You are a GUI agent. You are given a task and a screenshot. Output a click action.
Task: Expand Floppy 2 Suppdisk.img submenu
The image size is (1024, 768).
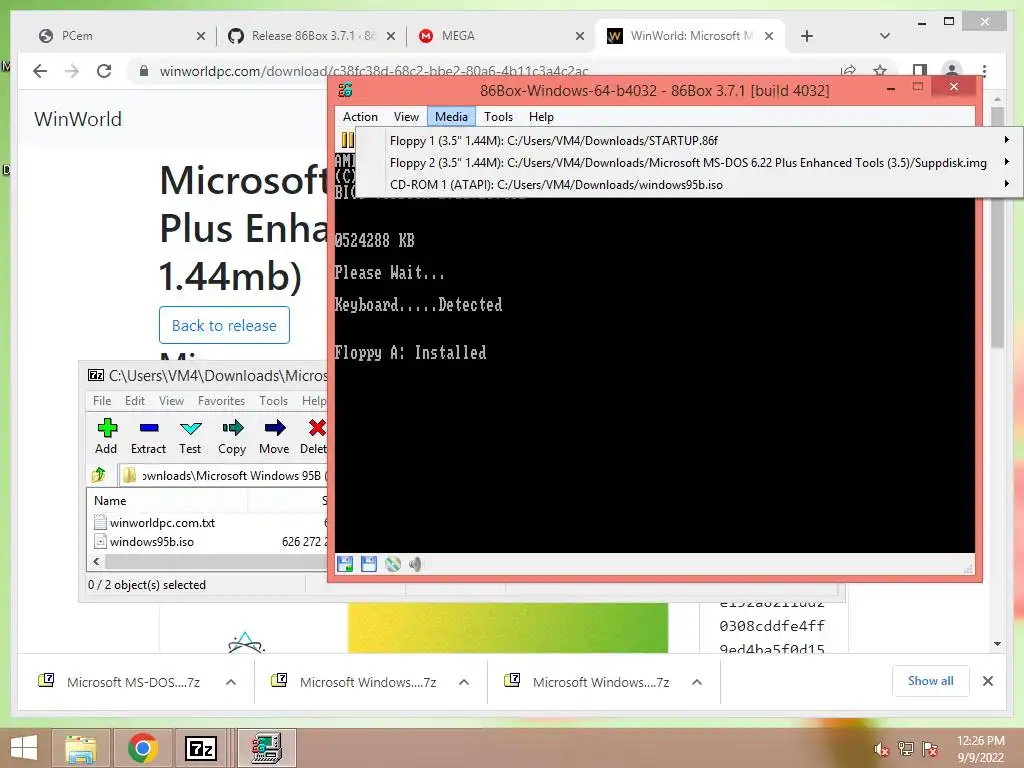(x=1006, y=162)
